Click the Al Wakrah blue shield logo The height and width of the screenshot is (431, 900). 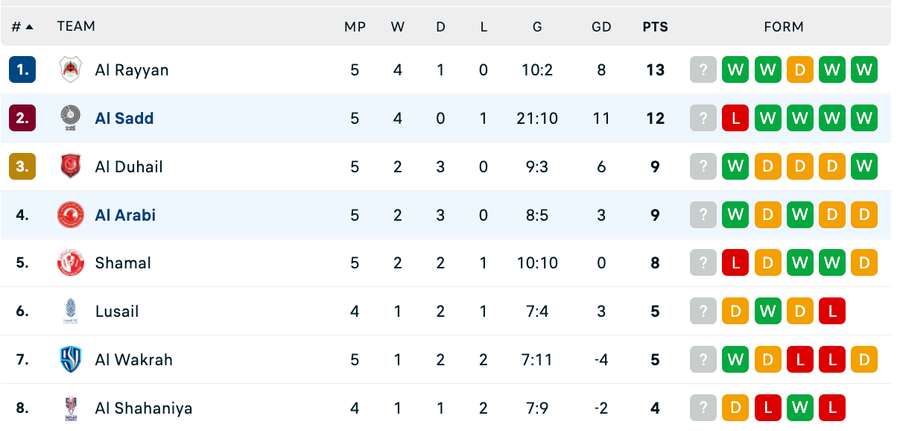(x=71, y=360)
